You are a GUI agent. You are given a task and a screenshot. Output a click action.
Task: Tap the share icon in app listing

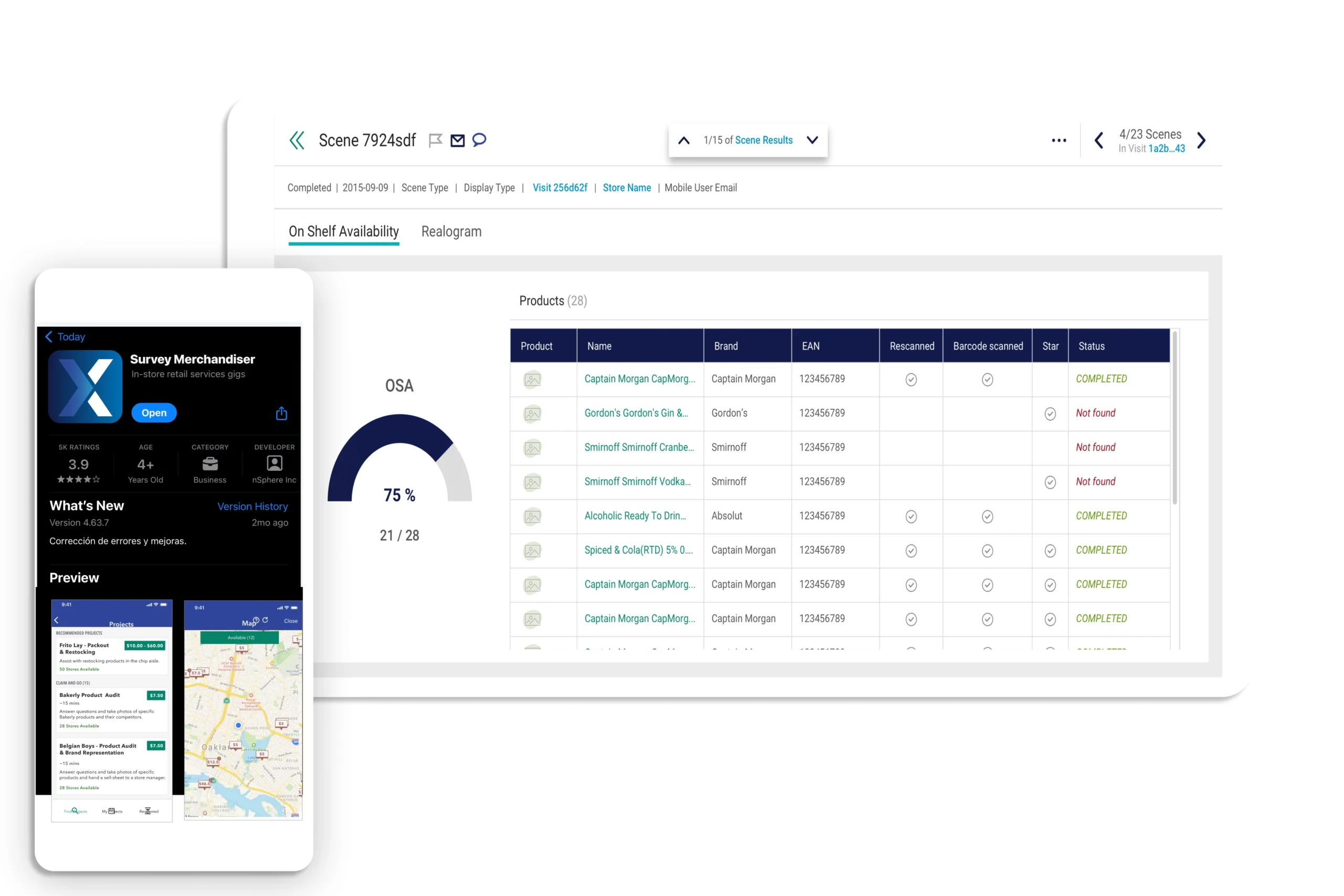coord(282,413)
